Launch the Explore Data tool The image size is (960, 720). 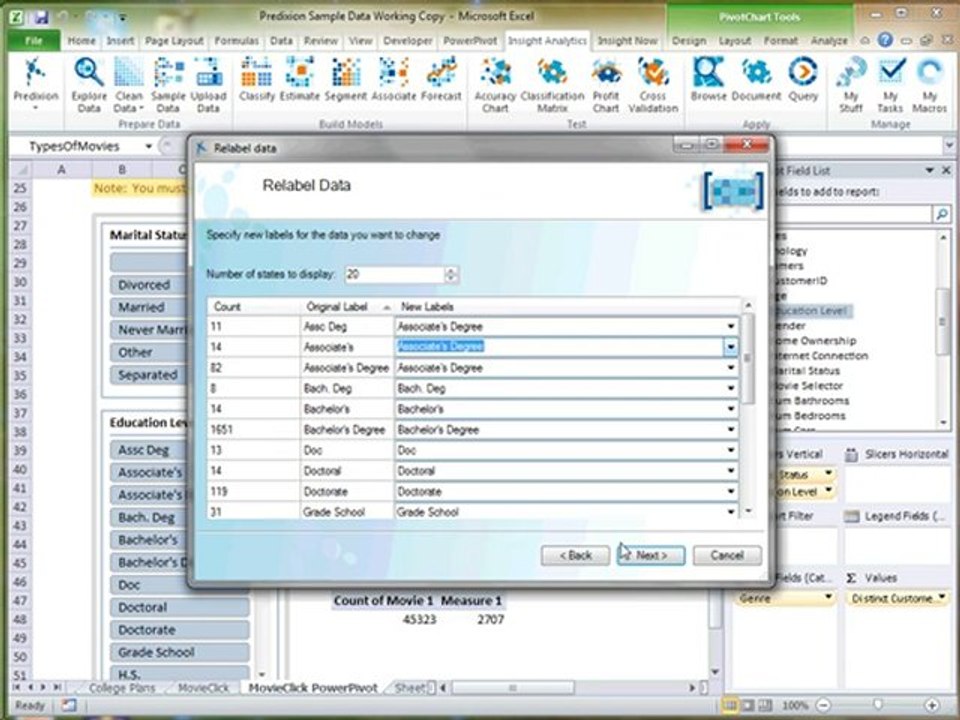click(x=89, y=84)
